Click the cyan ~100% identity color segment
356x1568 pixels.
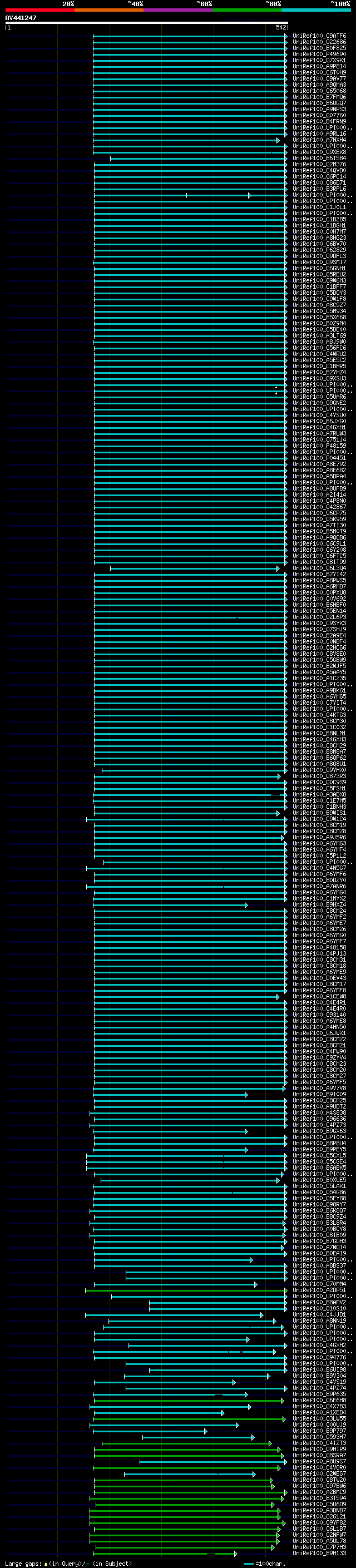317,10
